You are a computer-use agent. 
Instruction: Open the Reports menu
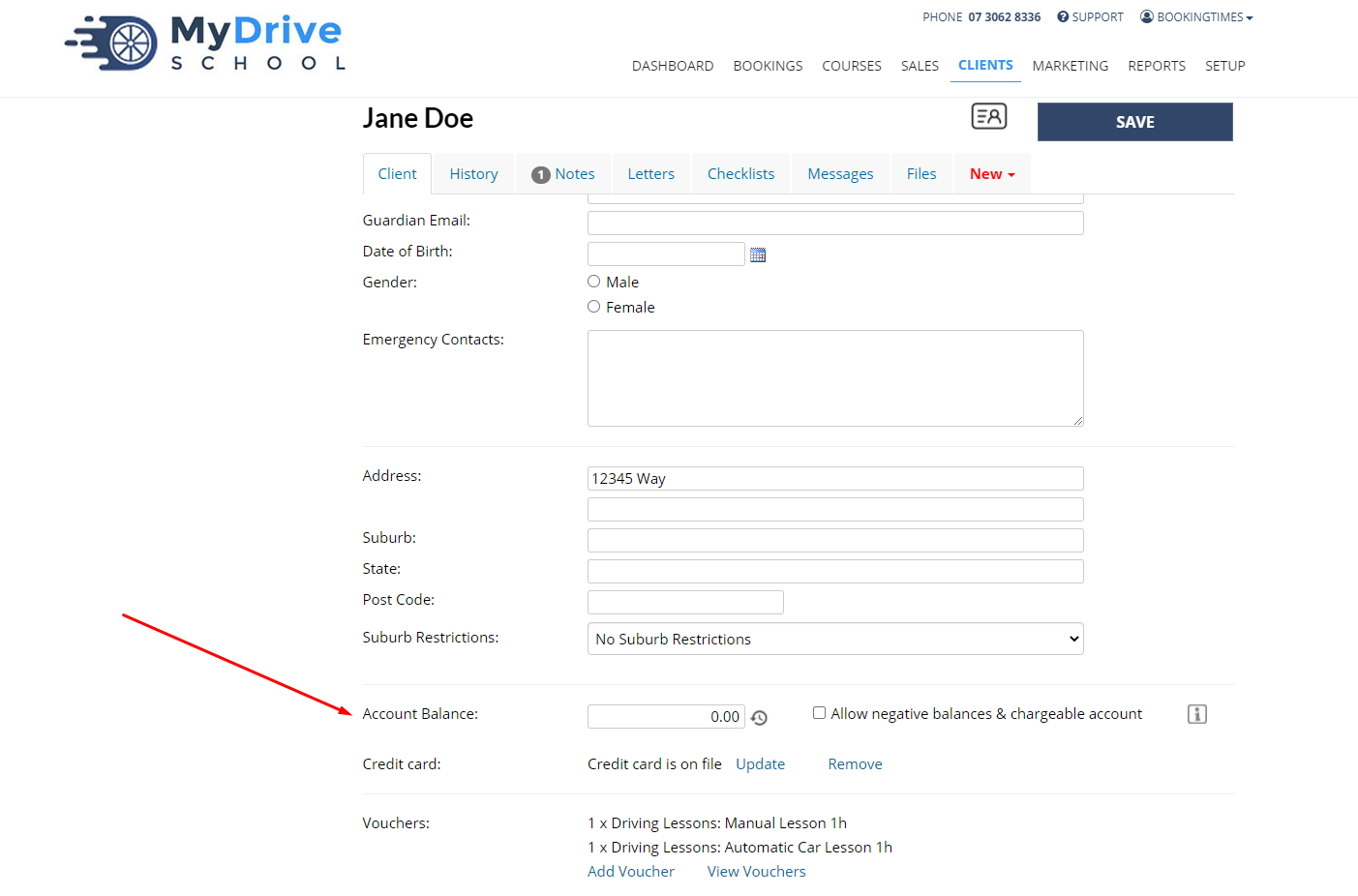click(x=1157, y=66)
